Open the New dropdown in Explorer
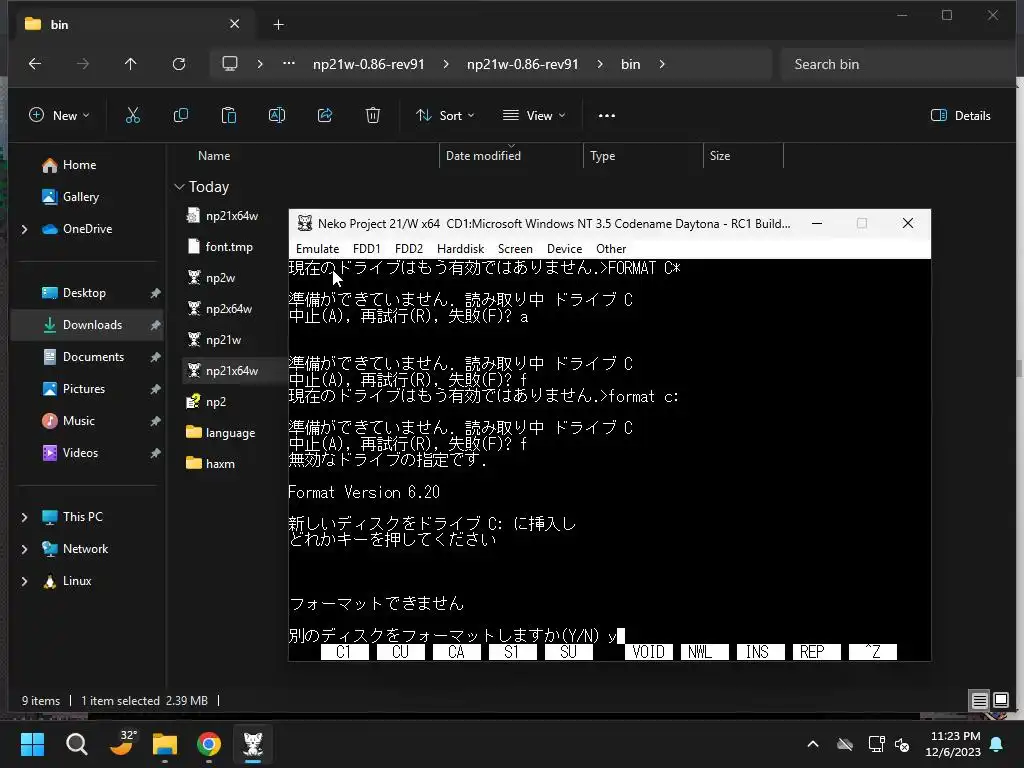This screenshot has width=1024, height=768. [x=59, y=116]
